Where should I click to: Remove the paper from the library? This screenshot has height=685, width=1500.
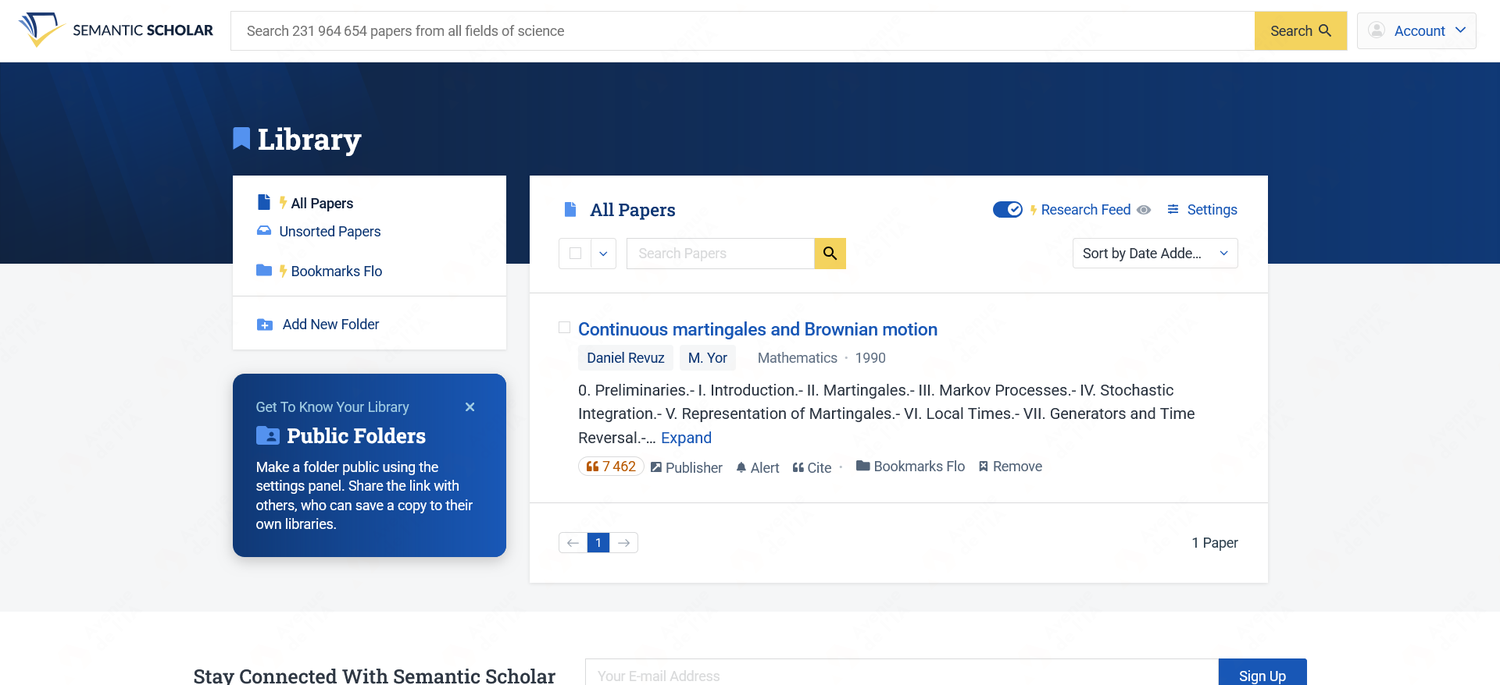coord(1010,467)
